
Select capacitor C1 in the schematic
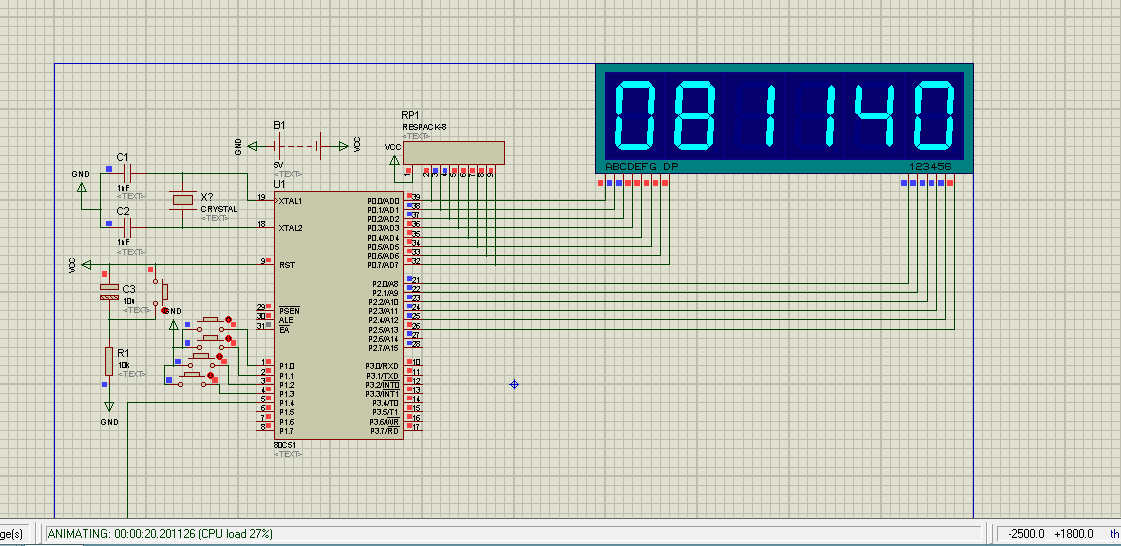(127, 174)
